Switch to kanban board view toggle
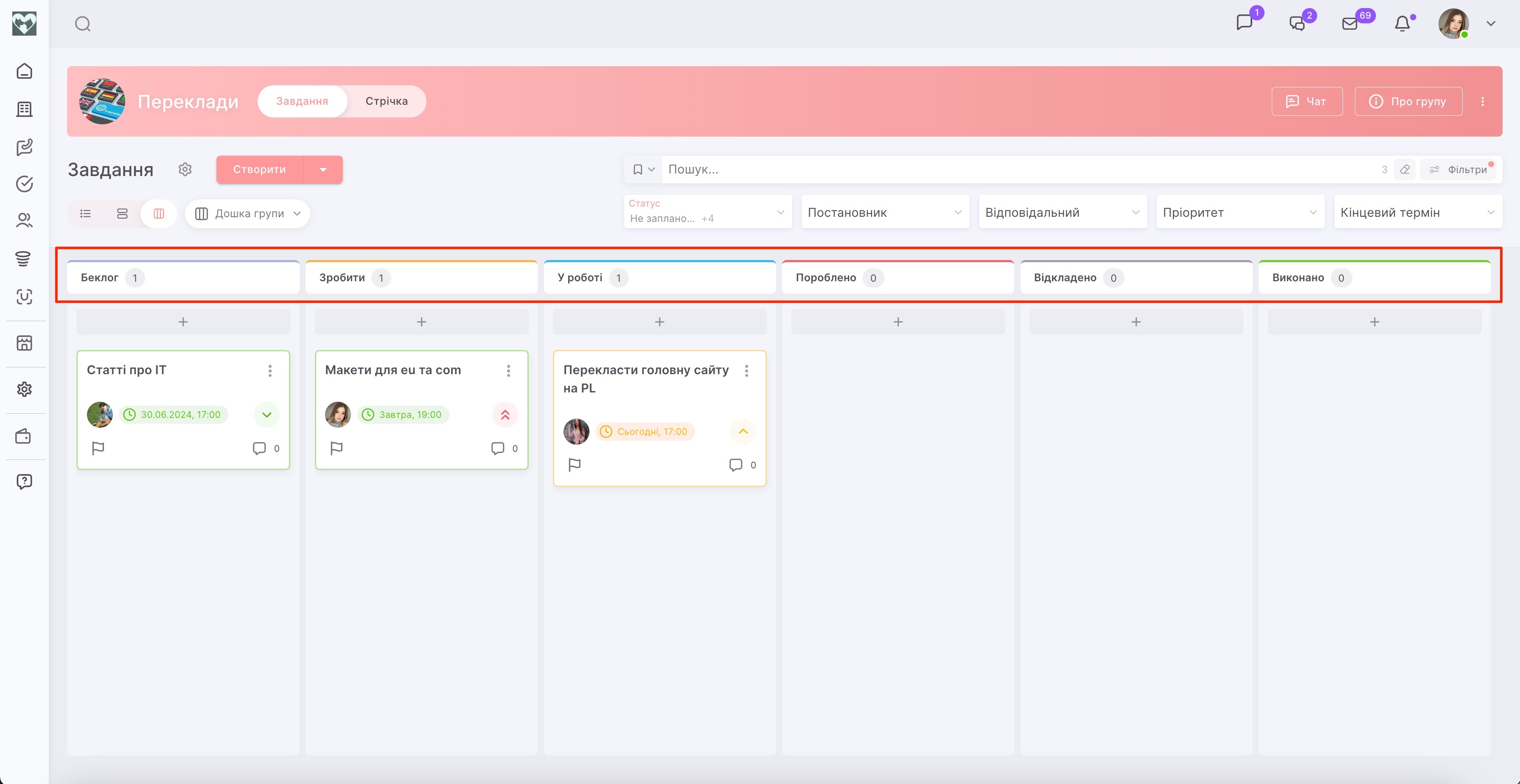The image size is (1520, 784). pos(159,213)
